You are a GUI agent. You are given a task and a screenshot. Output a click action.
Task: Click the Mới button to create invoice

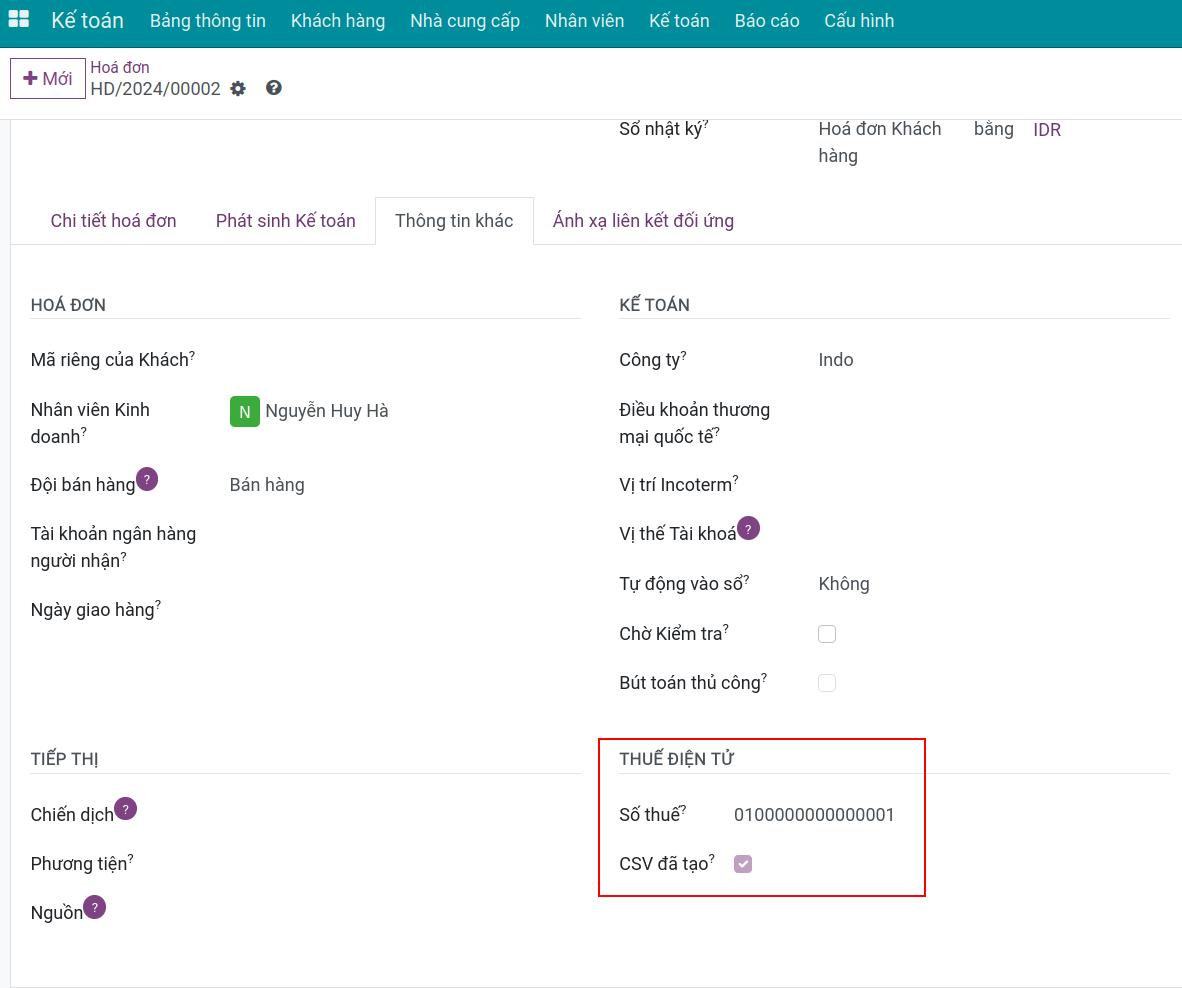pos(47,78)
